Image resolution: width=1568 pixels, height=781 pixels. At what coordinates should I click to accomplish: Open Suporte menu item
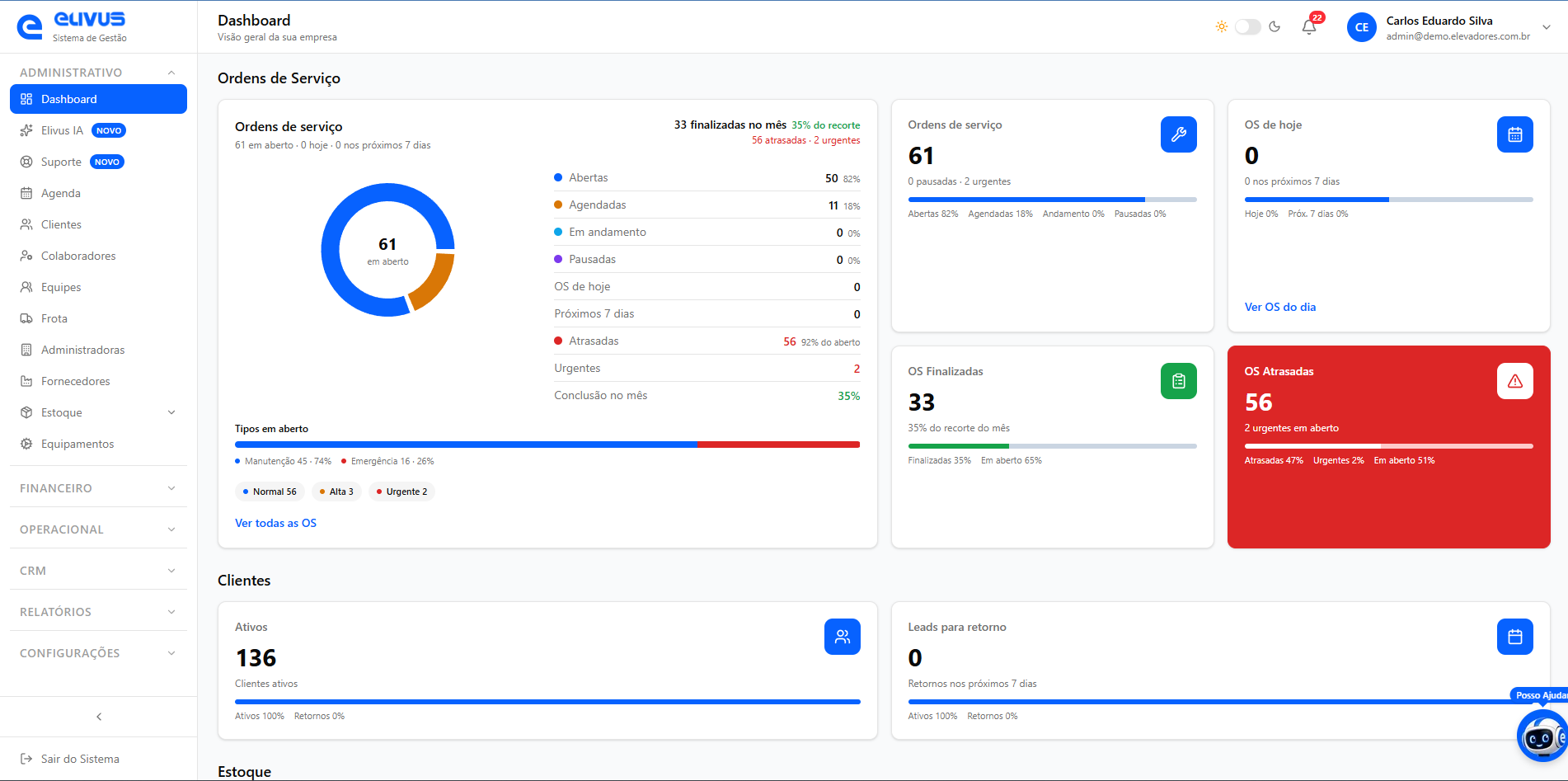(x=98, y=162)
